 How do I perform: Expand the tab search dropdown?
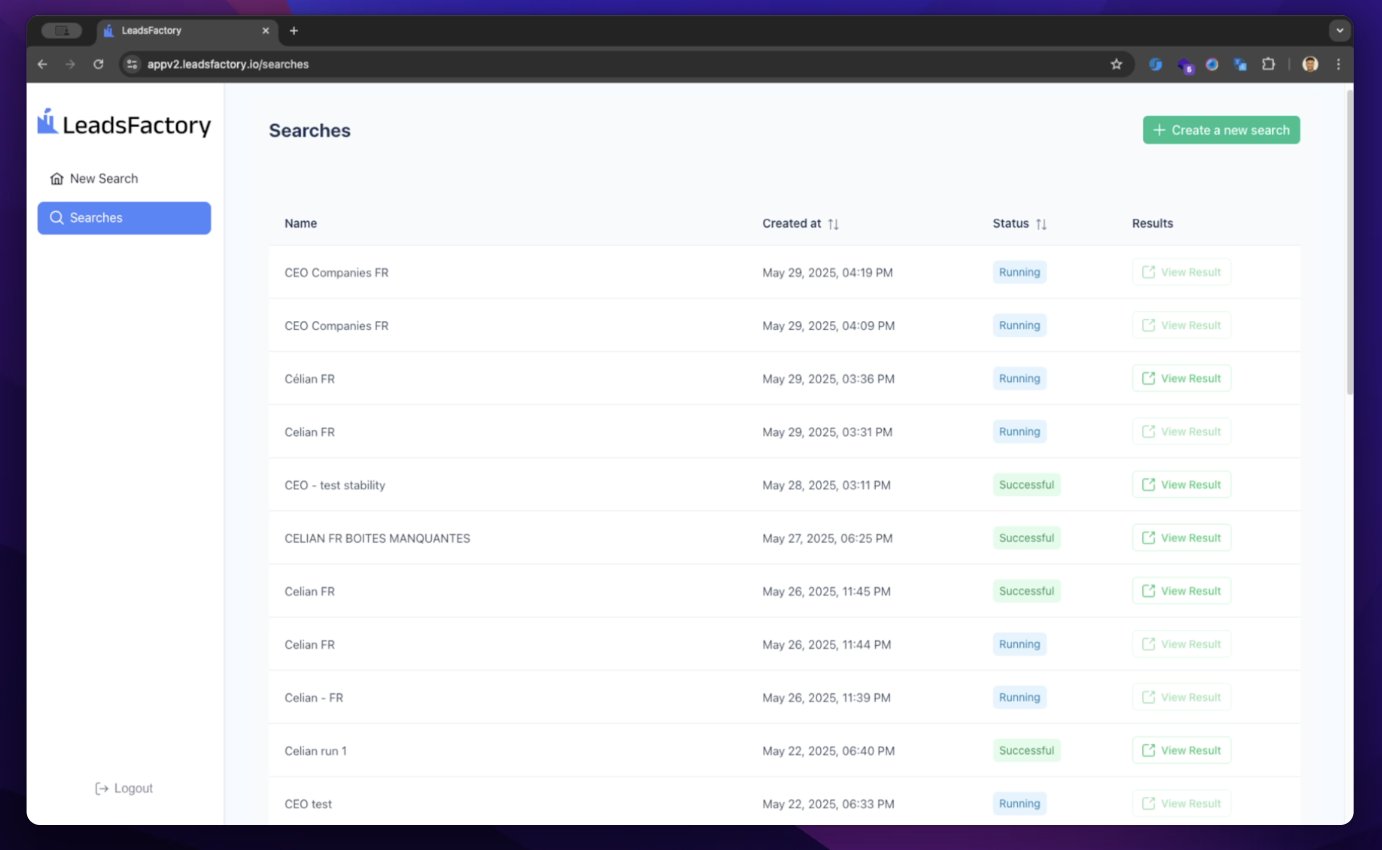point(1339,31)
